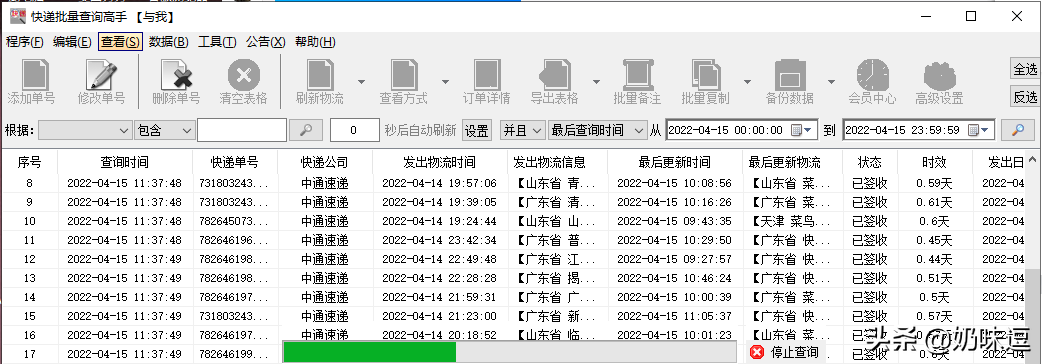
Task: Open the 并且 logic dropdown
Action: (x=522, y=130)
